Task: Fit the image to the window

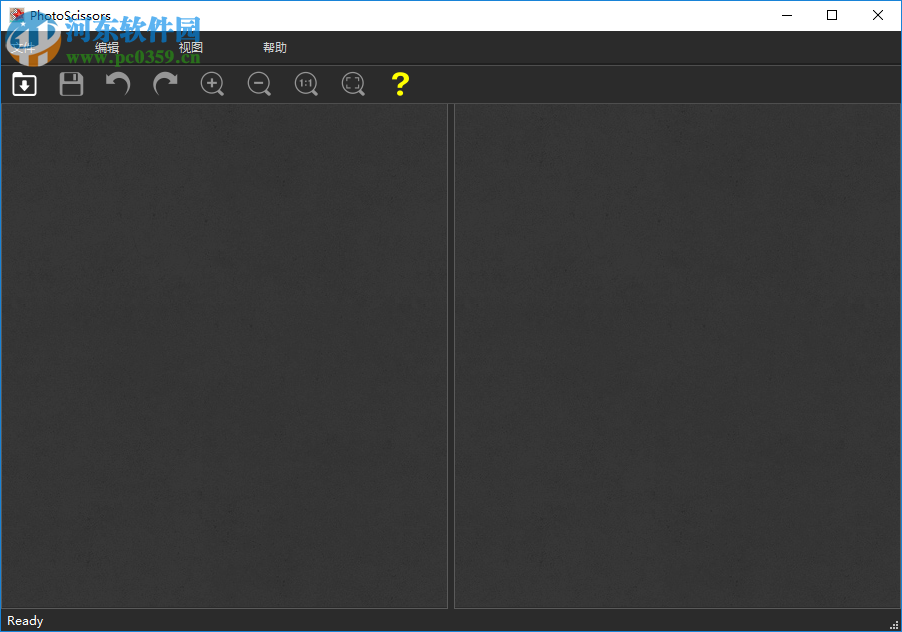Action: click(x=353, y=84)
